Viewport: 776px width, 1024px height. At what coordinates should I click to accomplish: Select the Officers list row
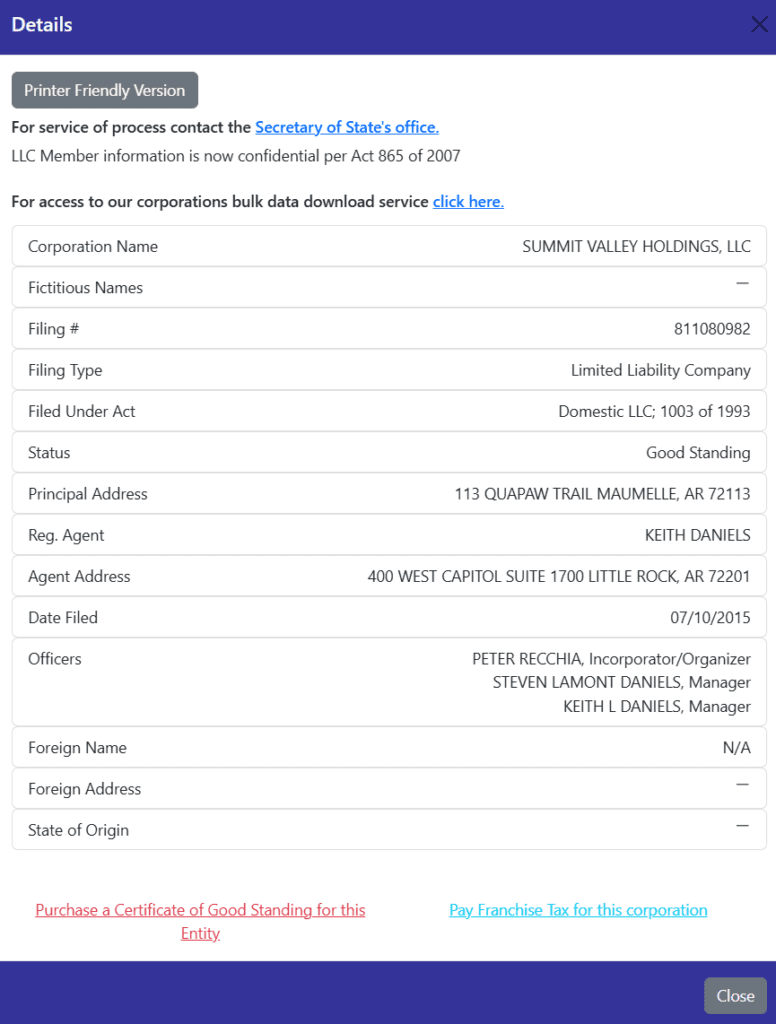[388, 681]
